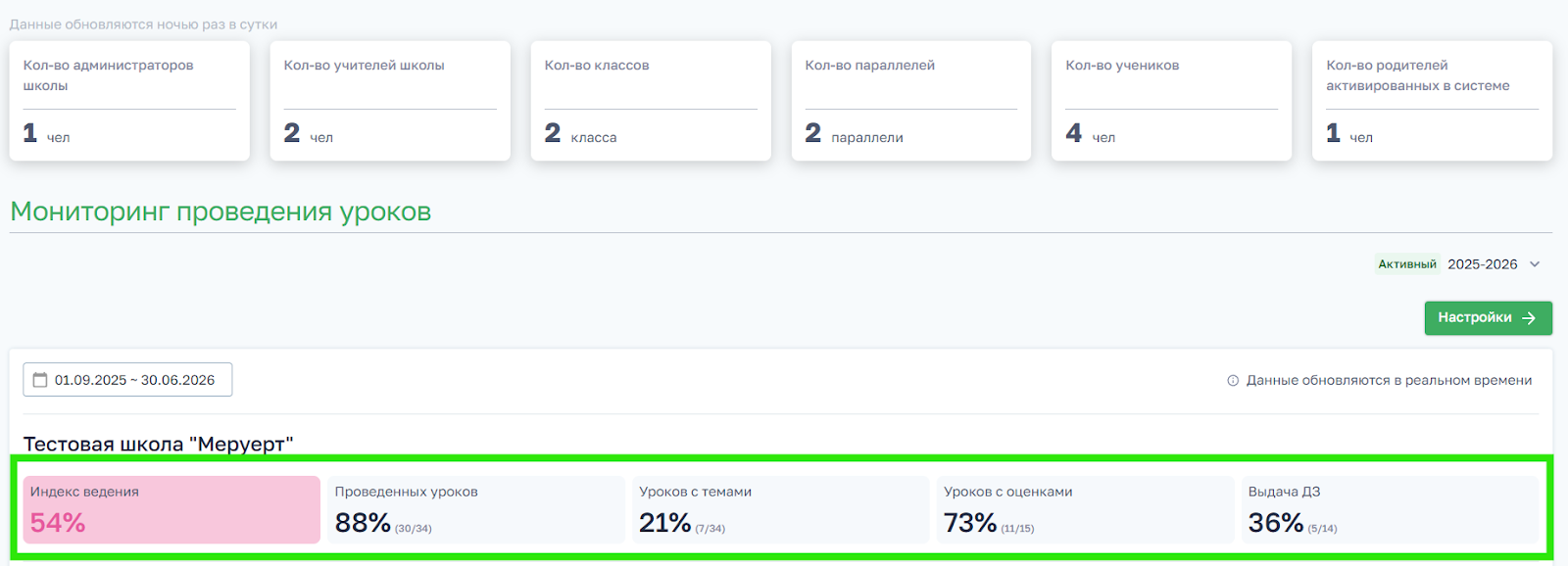Open the Проведенных уроков 88% tile
Screen dimensions: 1568x566
coord(475,509)
